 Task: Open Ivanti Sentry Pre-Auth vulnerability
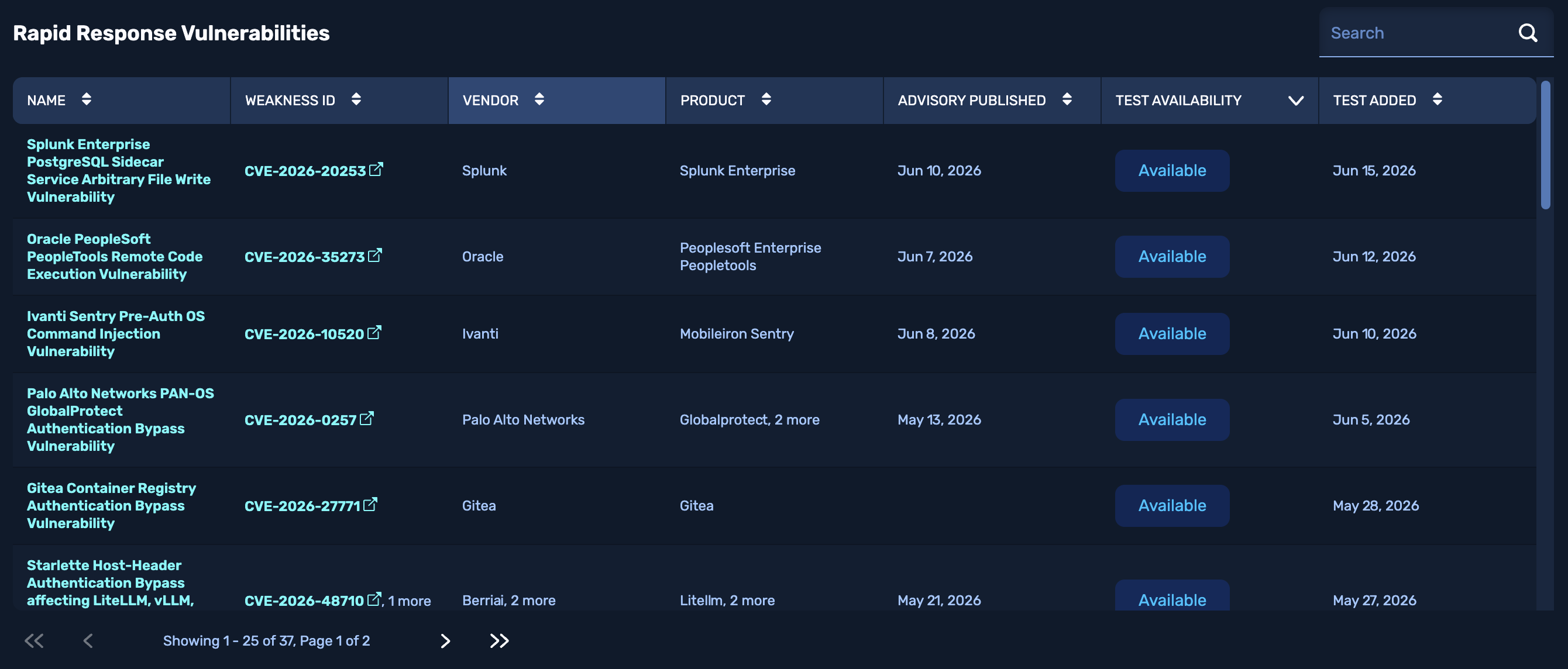pyautogui.click(x=116, y=333)
